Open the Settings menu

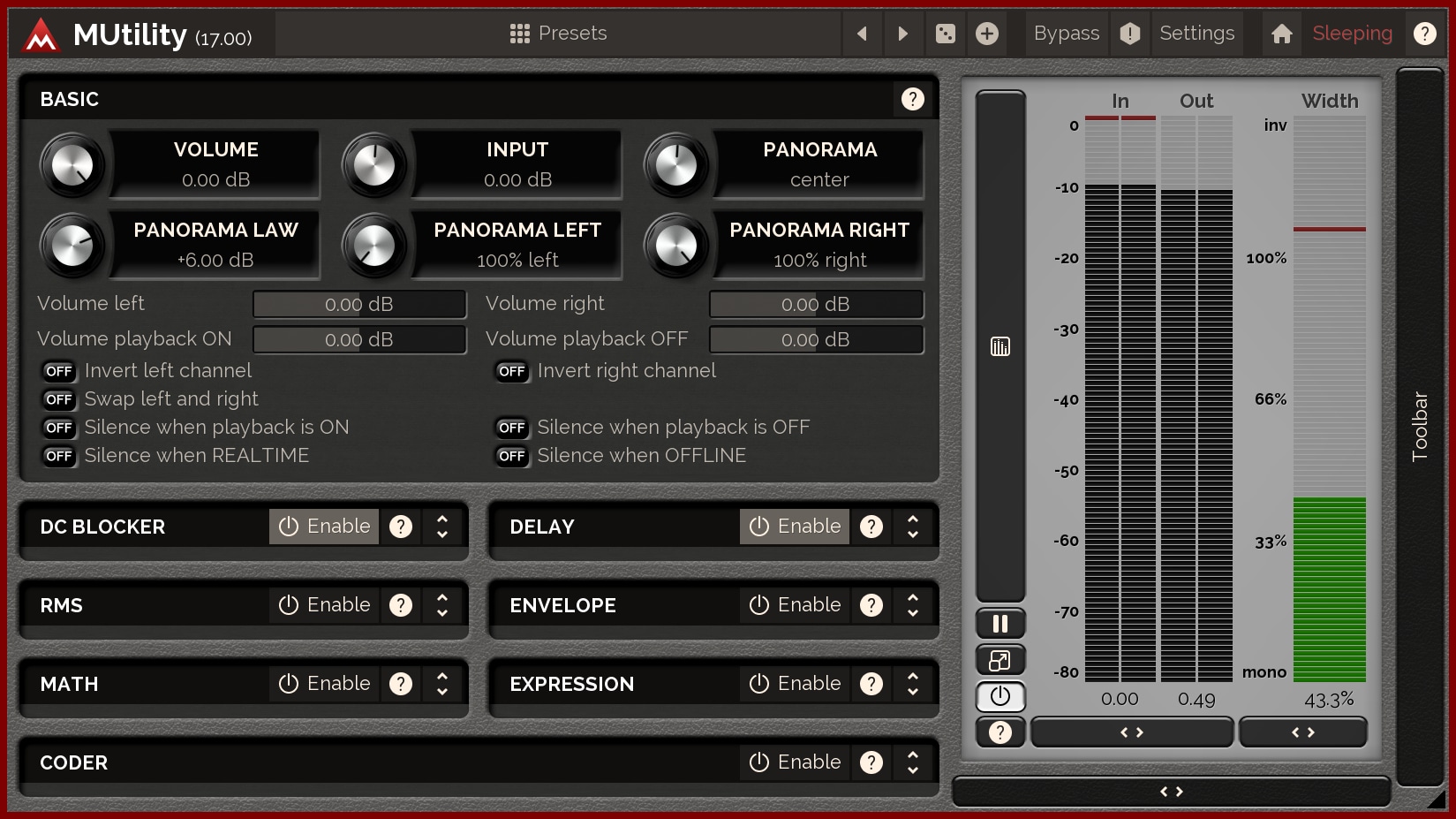pyautogui.click(x=1196, y=34)
